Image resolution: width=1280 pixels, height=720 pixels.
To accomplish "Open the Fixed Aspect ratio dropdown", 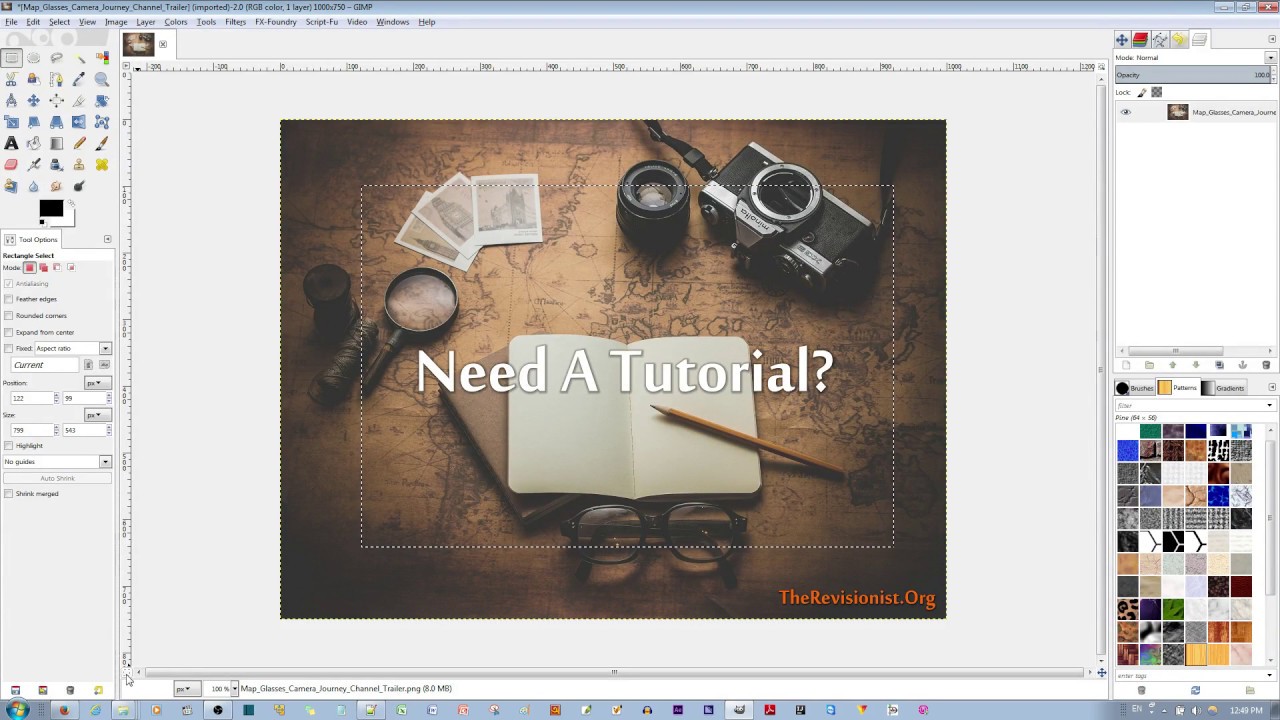I will [x=105, y=348].
